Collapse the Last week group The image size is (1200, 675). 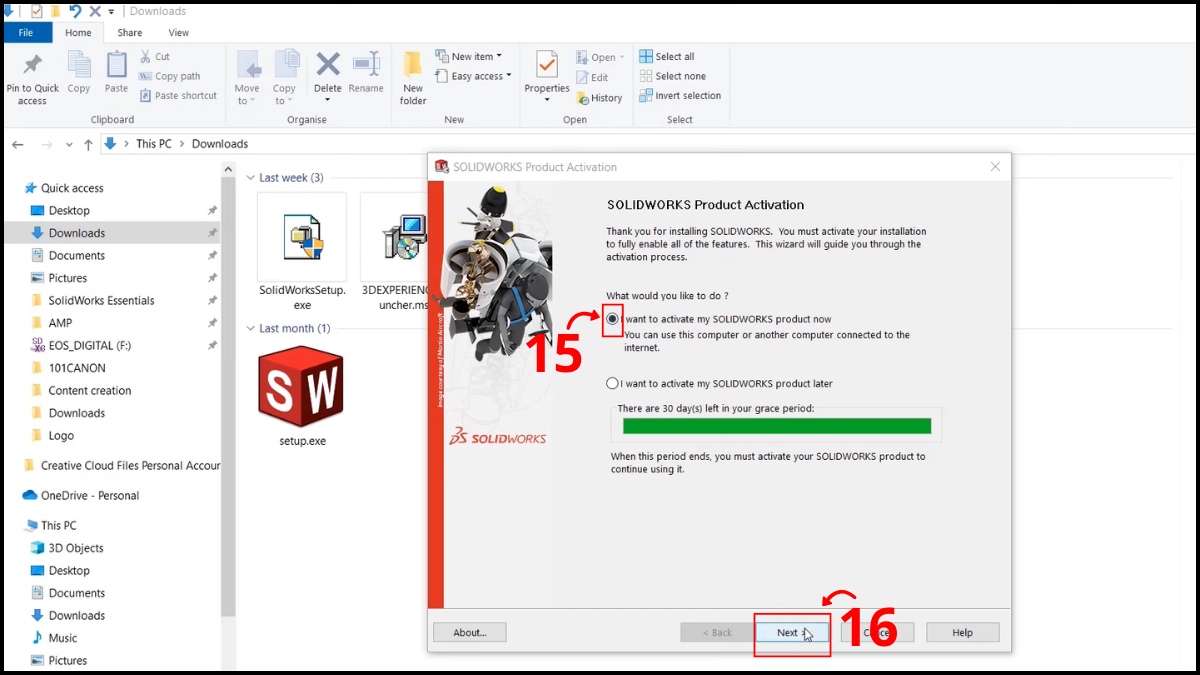pyautogui.click(x=251, y=178)
